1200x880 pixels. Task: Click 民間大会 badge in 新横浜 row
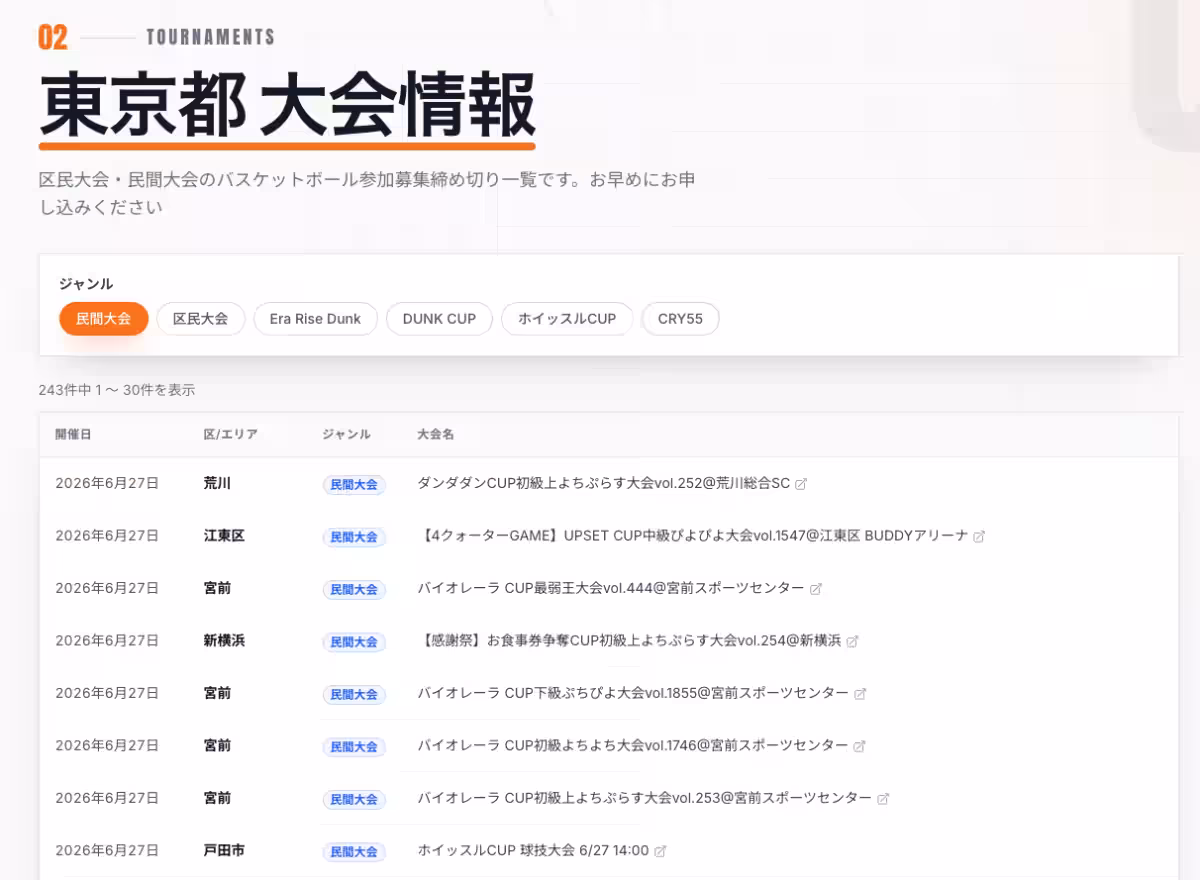354,642
